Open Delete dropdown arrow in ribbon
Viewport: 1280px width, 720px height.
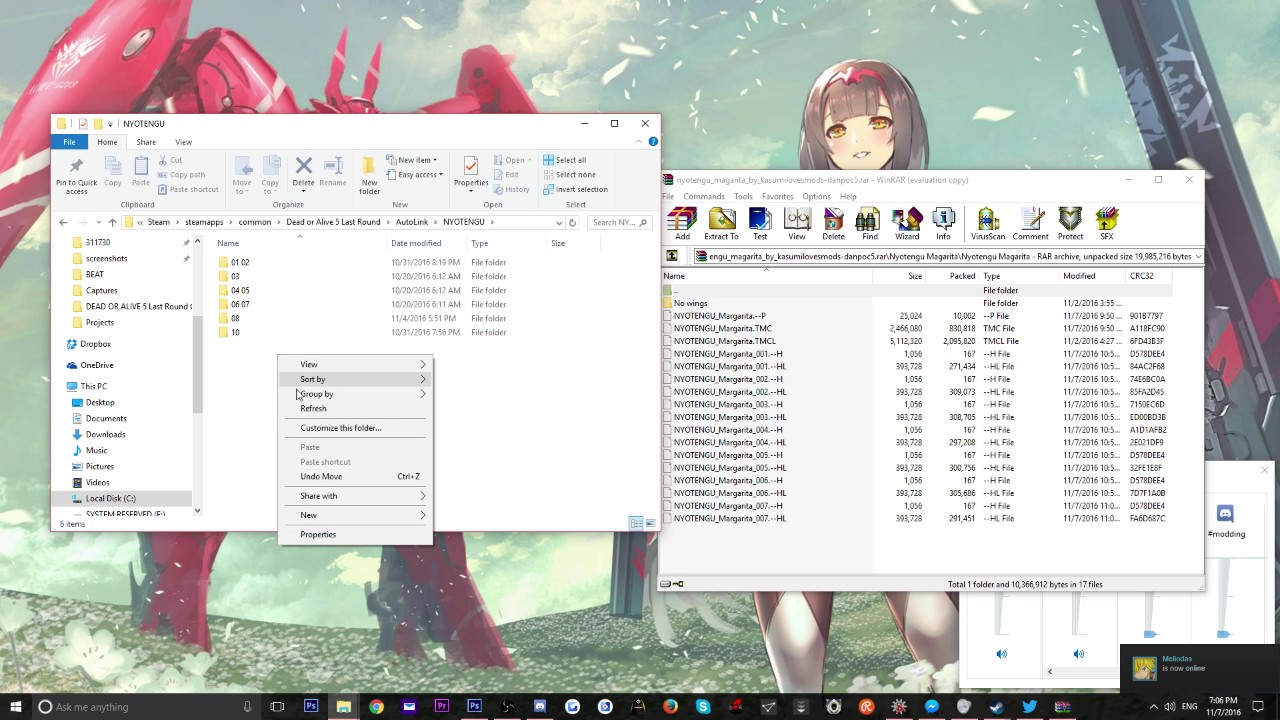[303, 191]
